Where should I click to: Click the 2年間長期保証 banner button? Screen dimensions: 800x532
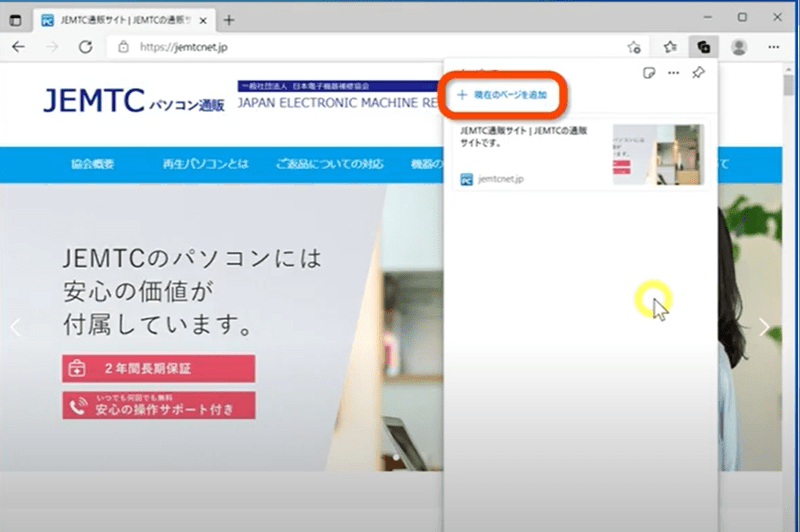[x=159, y=368]
